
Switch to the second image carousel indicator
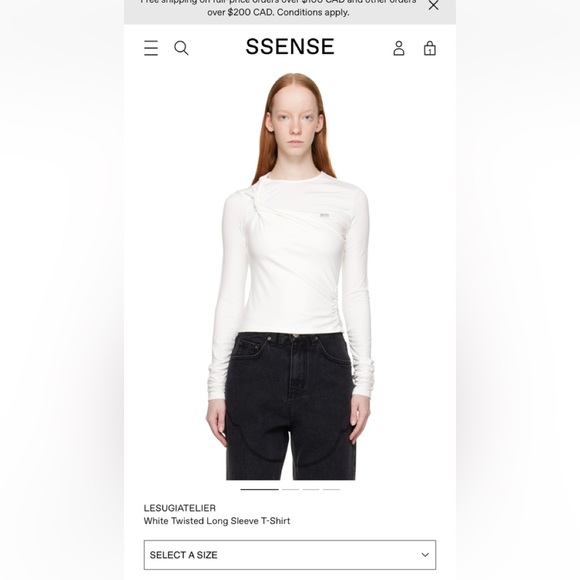click(291, 489)
